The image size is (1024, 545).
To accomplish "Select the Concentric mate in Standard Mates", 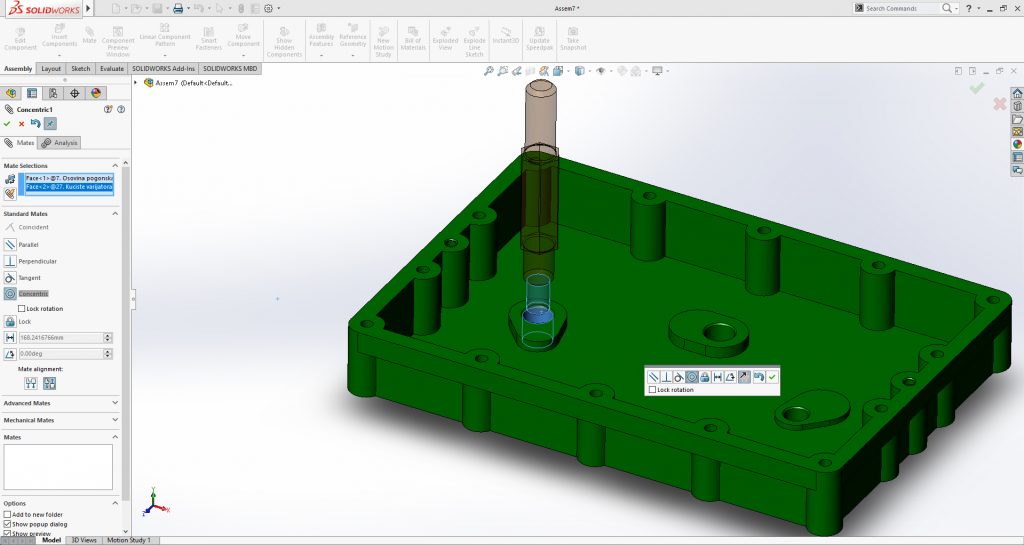I will (x=27, y=294).
